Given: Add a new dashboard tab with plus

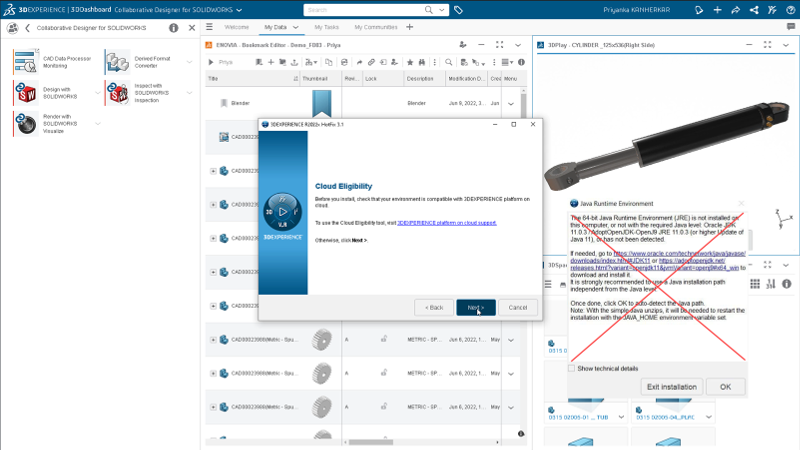Looking at the screenshot, I should [410, 27].
